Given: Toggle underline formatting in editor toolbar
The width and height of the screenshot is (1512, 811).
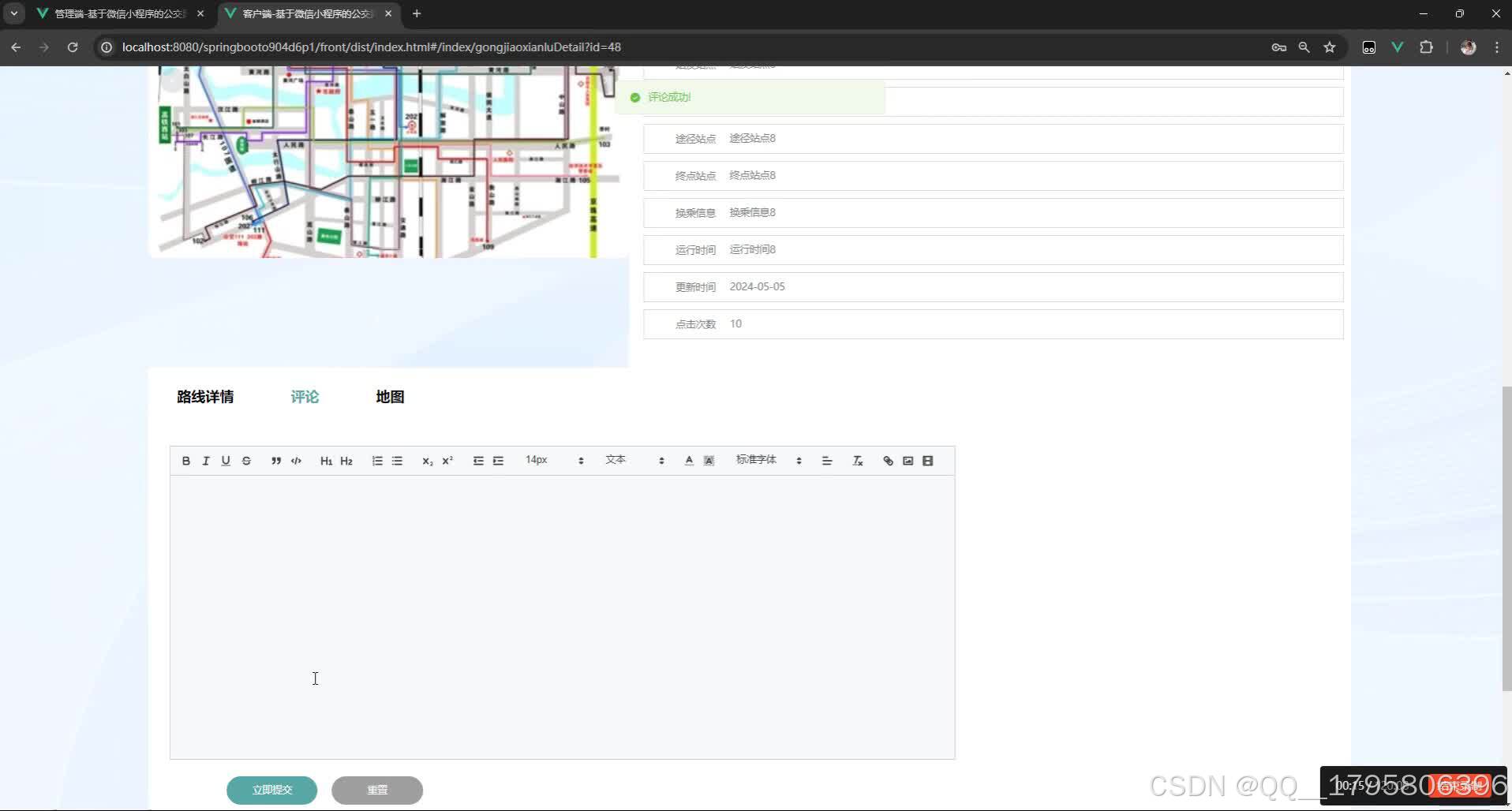Looking at the screenshot, I should pos(226,461).
